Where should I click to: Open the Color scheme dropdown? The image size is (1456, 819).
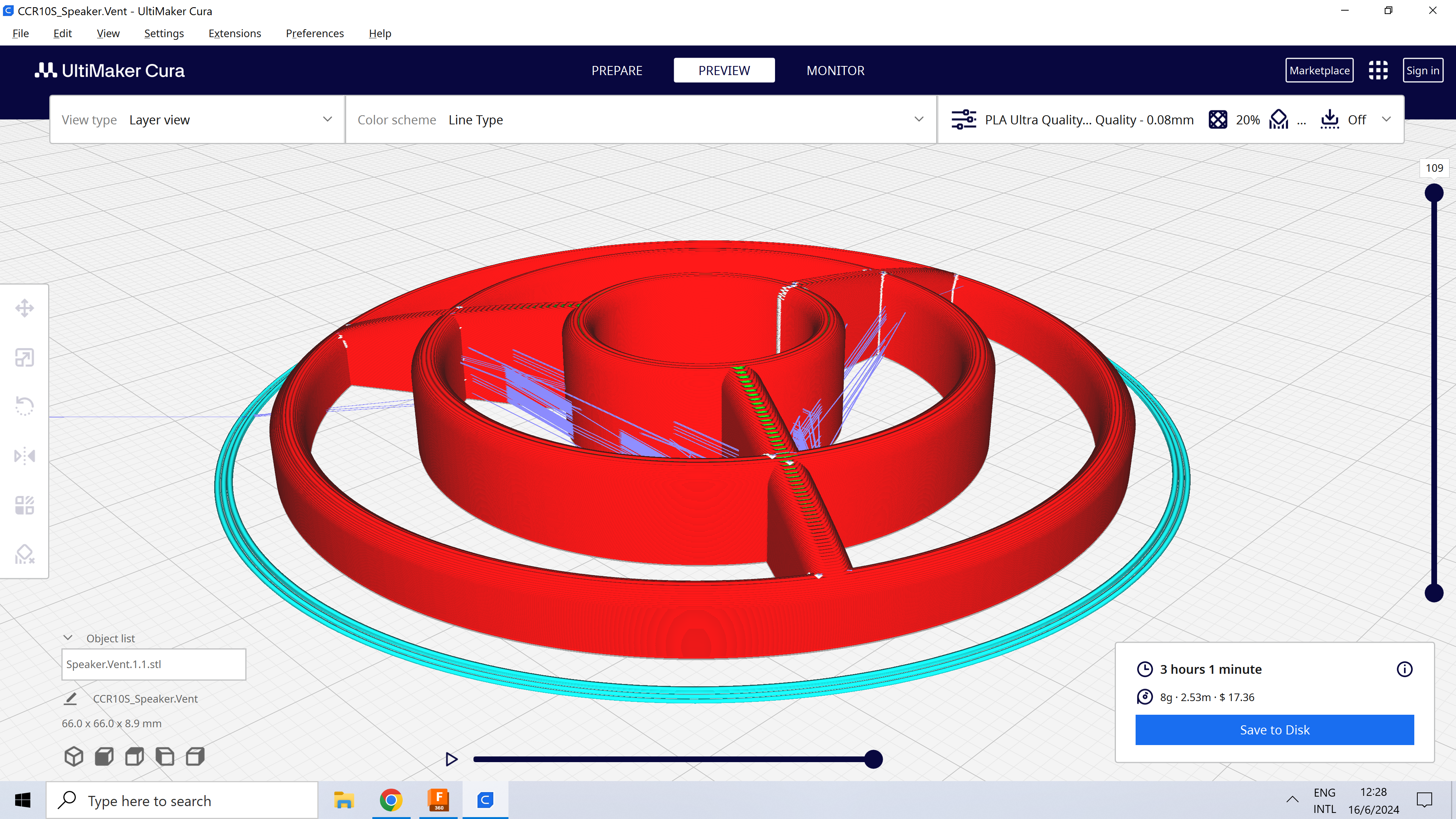(641, 119)
